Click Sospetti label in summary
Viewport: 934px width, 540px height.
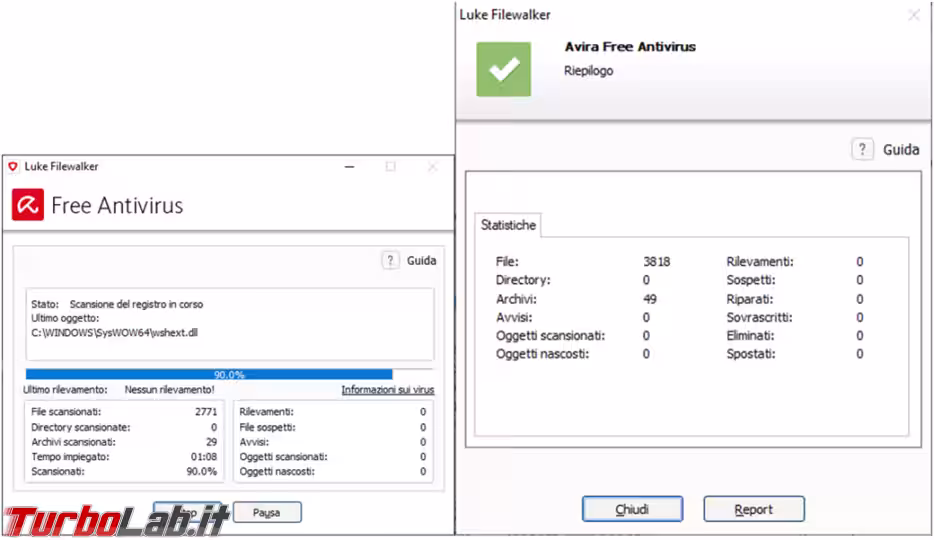(x=751, y=280)
